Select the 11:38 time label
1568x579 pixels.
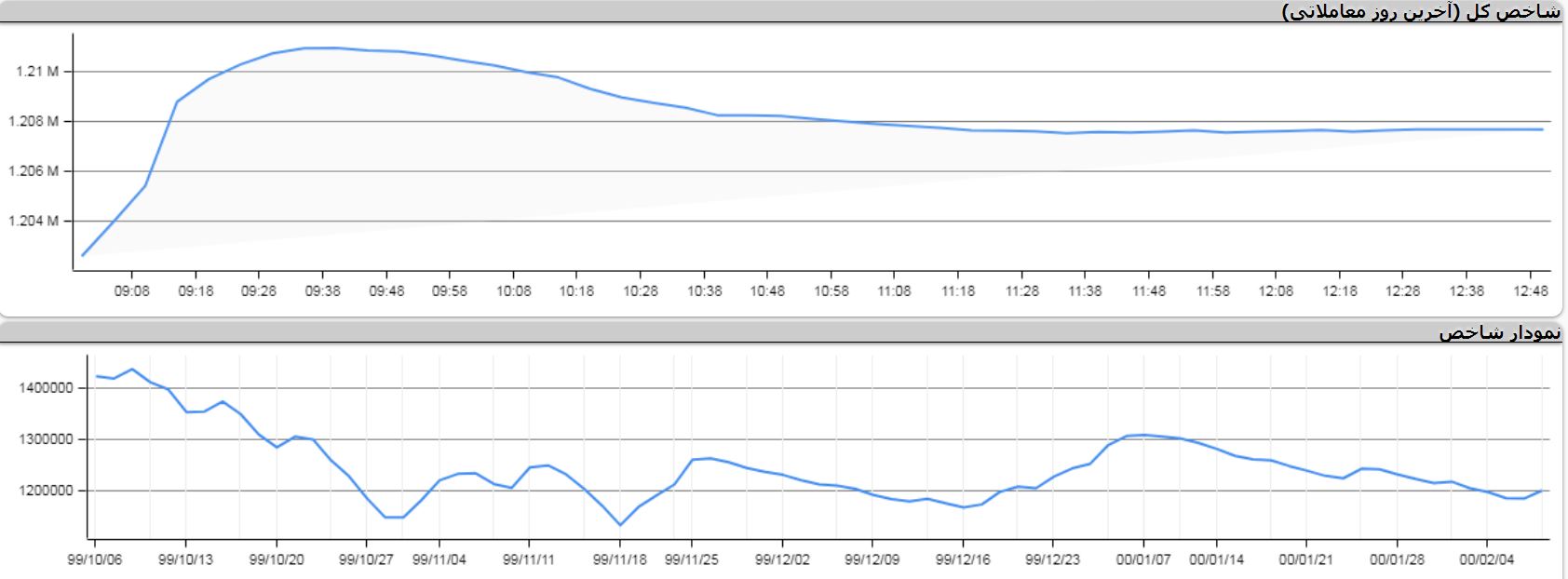pyautogui.click(x=1085, y=290)
